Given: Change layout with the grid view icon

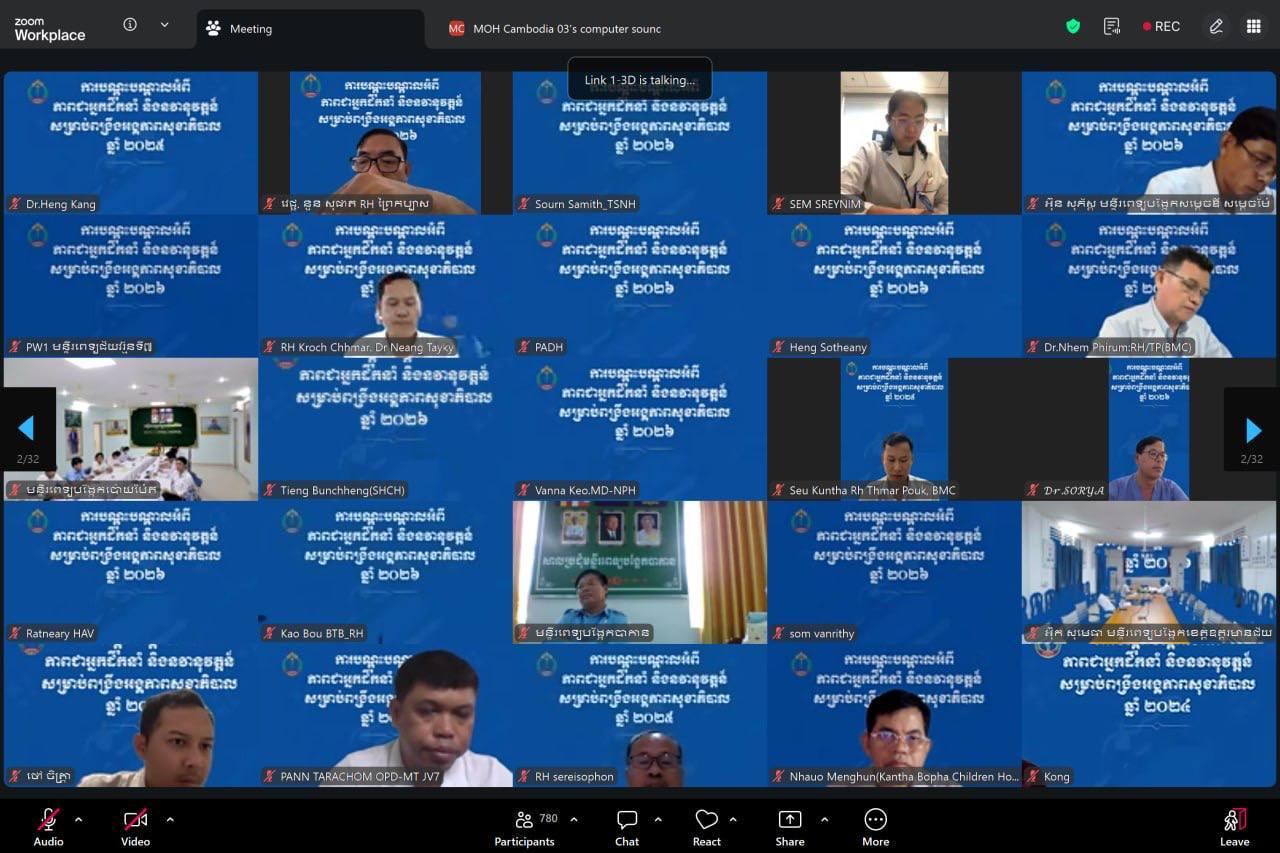Looking at the screenshot, I should pyautogui.click(x=1253, y=27).
